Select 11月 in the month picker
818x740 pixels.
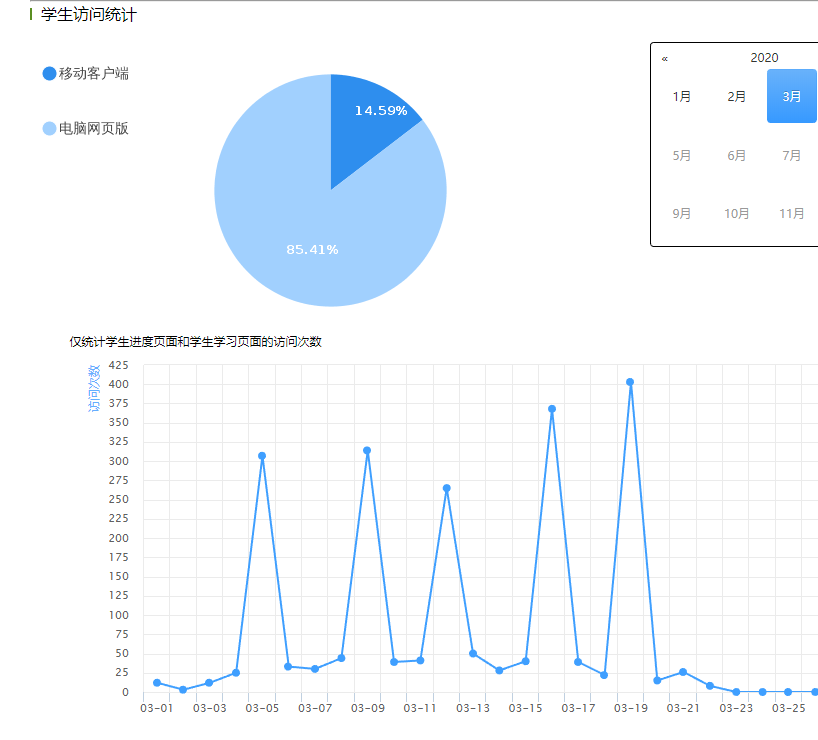792,213
